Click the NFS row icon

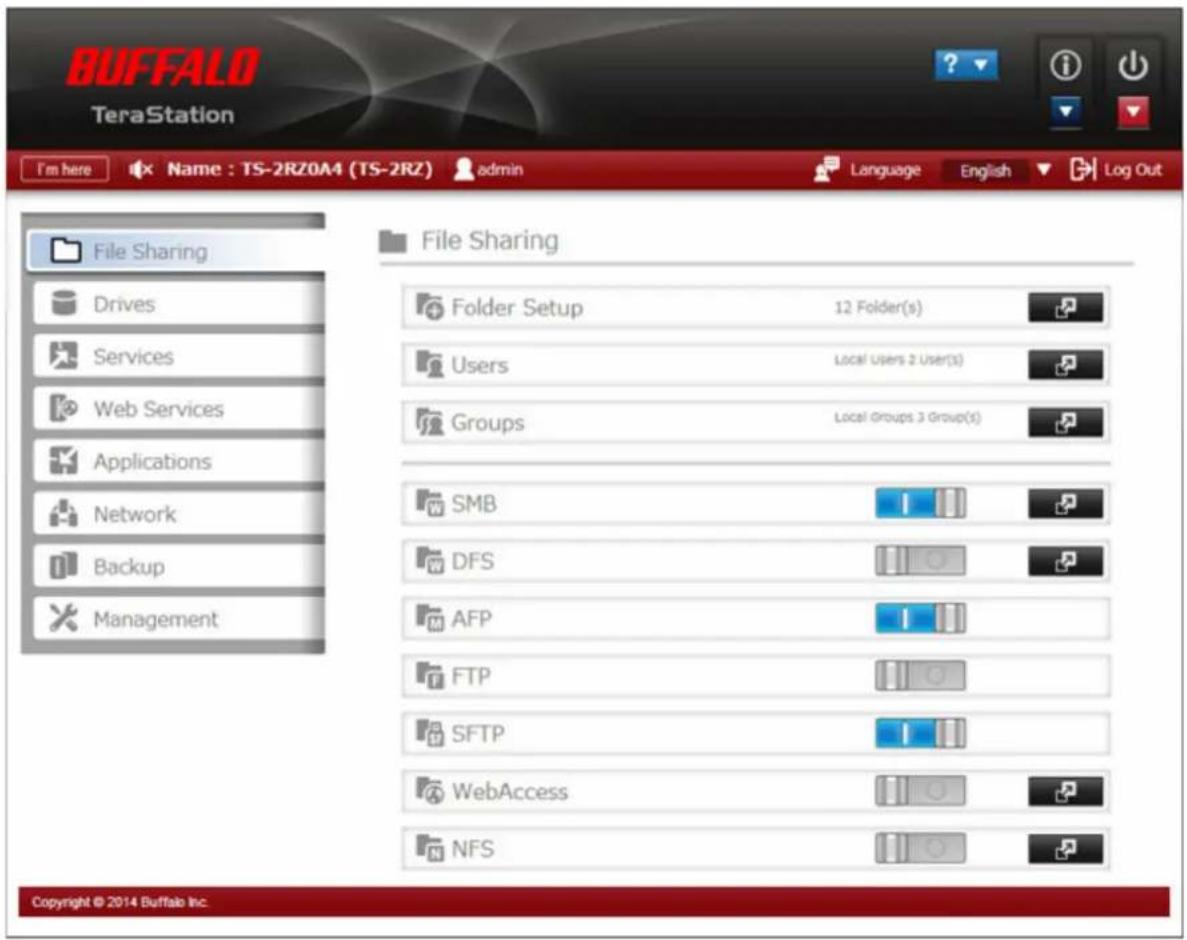pyautogui.click(x=429, y=848)
